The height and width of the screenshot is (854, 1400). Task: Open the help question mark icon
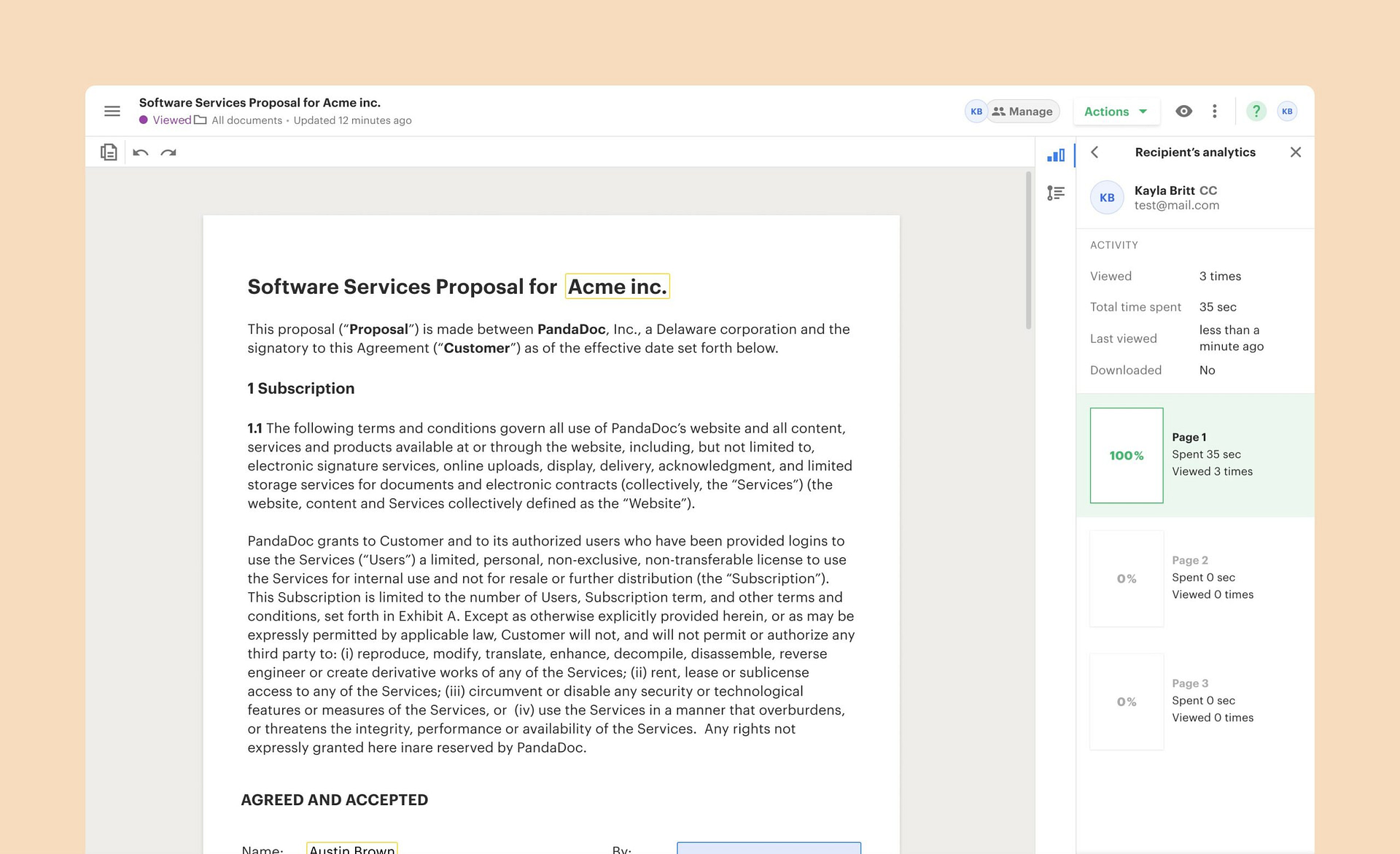(1256, 111)
